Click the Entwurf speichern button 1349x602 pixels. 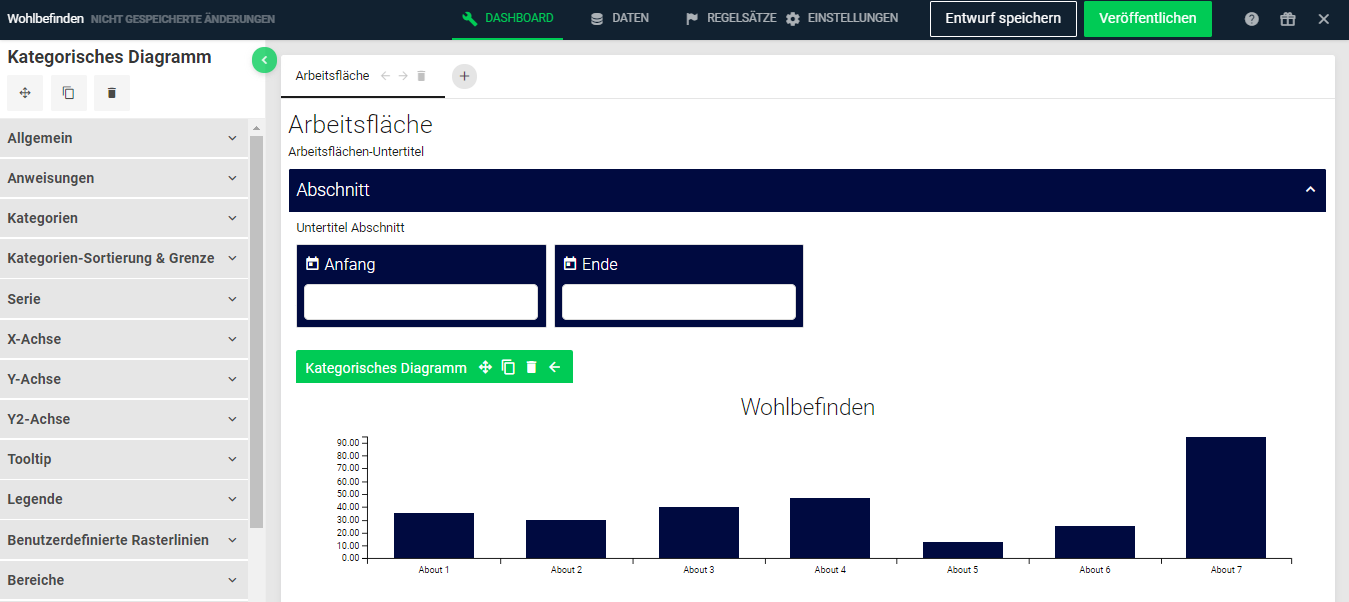pyautogui.click(x=1003, y=19)
